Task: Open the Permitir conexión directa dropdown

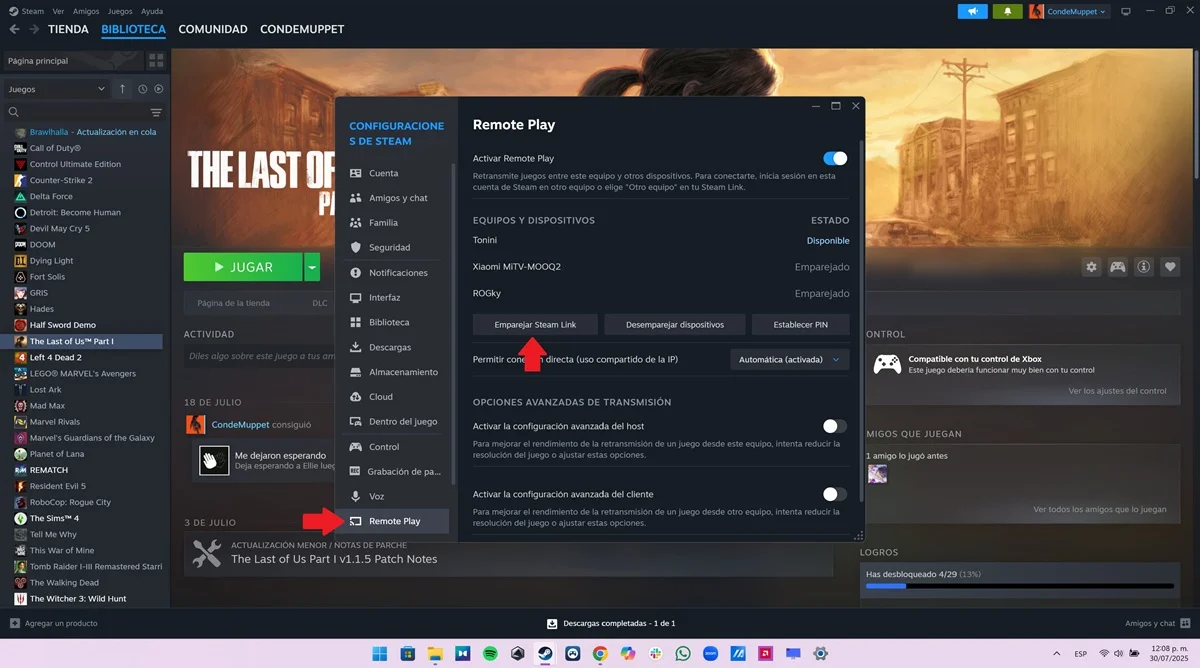Action: (x=790, y=358)
